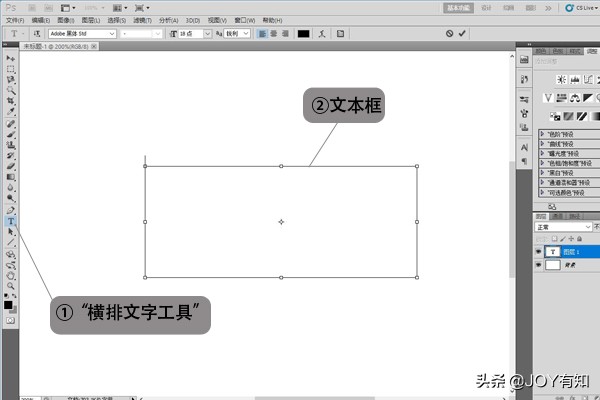Open the font size dropdown
This screenshot has height=400, width=600.
click(x=207, y=34)
